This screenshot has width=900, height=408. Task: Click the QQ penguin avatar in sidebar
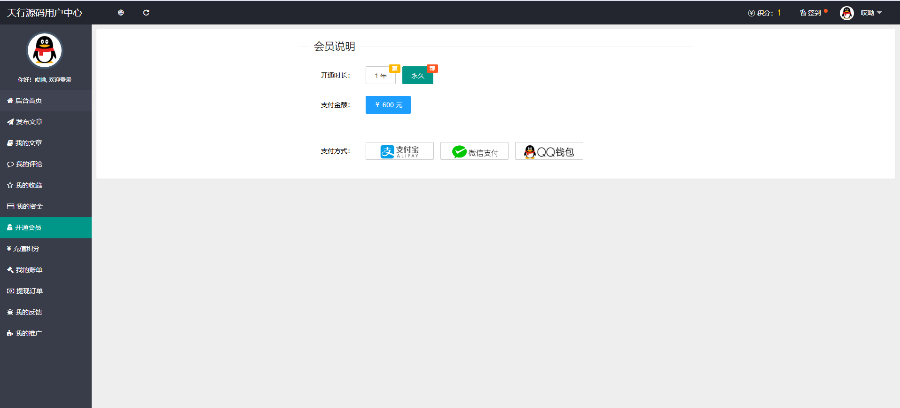tap(44, 49)
